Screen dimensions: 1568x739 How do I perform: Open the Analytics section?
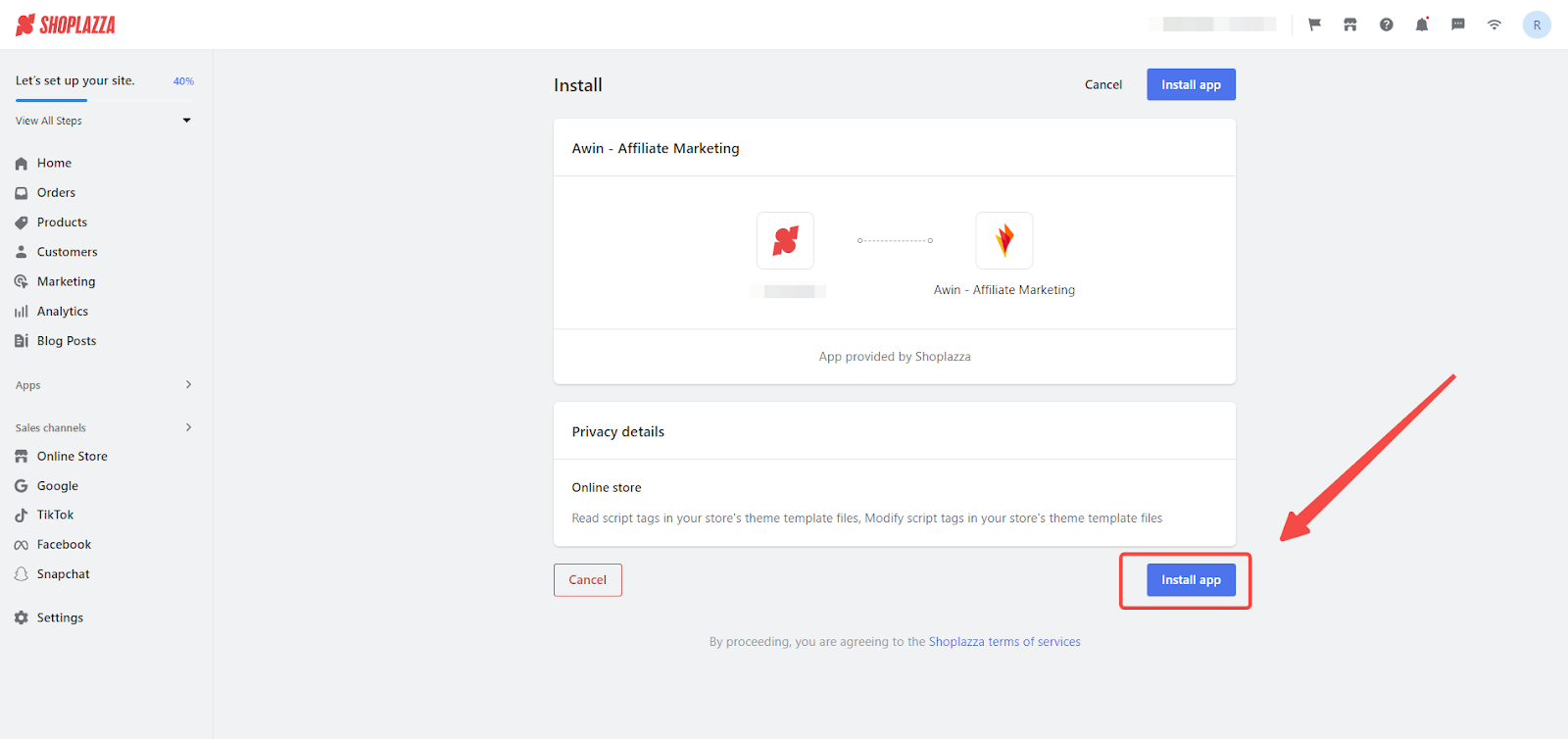[62, 312]
